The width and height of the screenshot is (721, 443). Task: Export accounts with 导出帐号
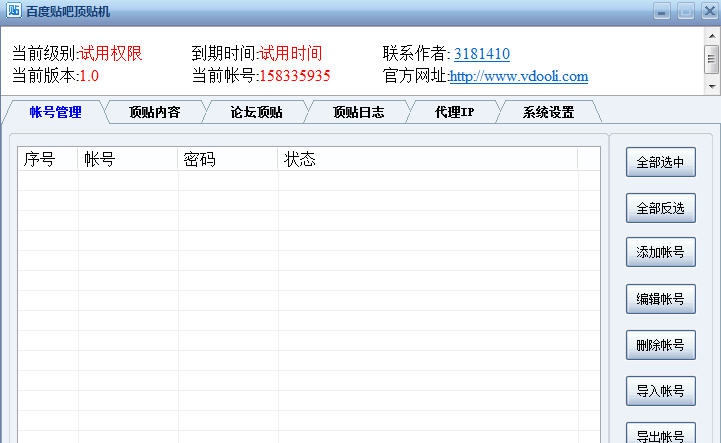tap(660, 433)
